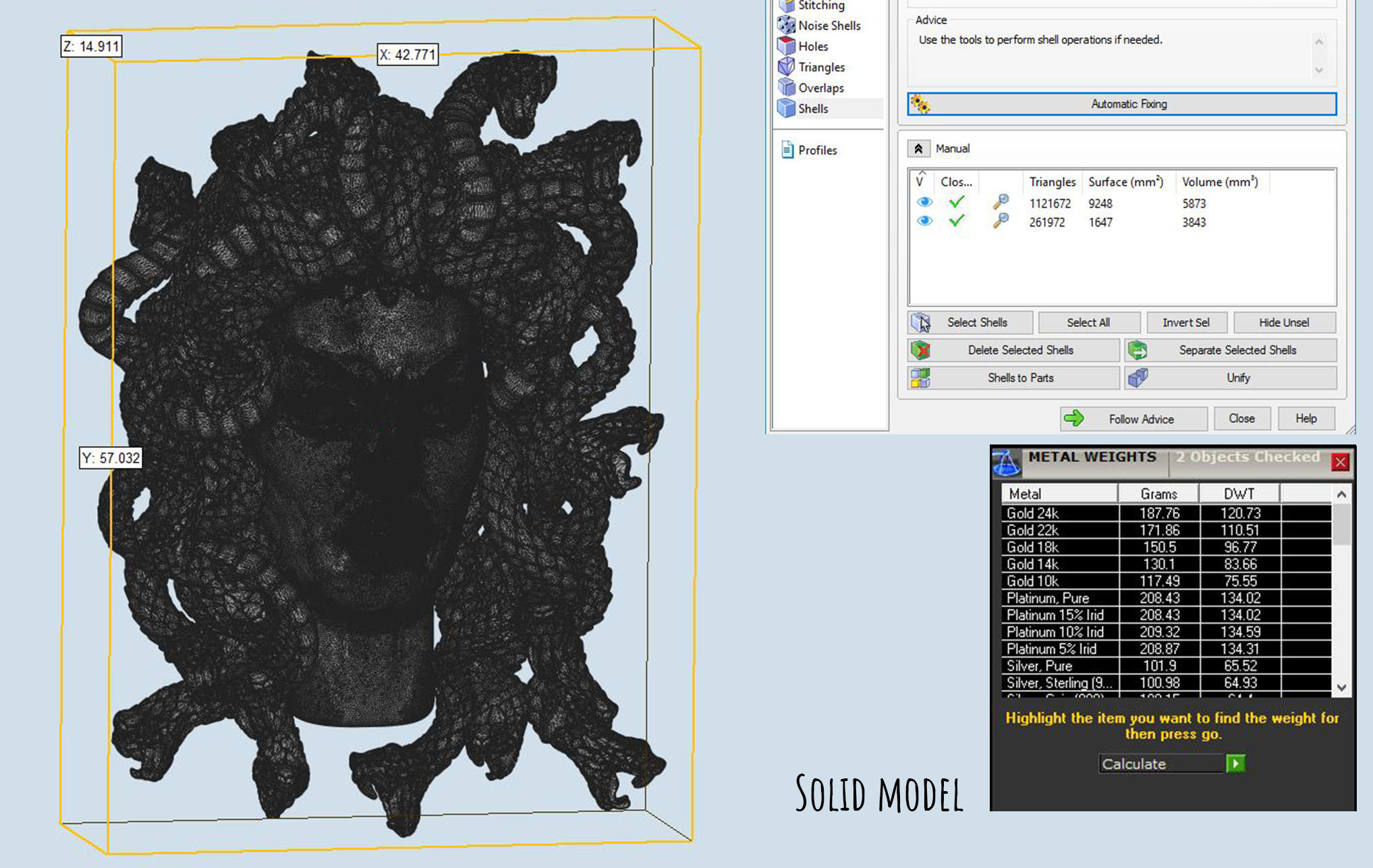The height and width of the screenshot is (868, 1373).
Task: Click the Profiles document icon
Action: tap(787, 150)
